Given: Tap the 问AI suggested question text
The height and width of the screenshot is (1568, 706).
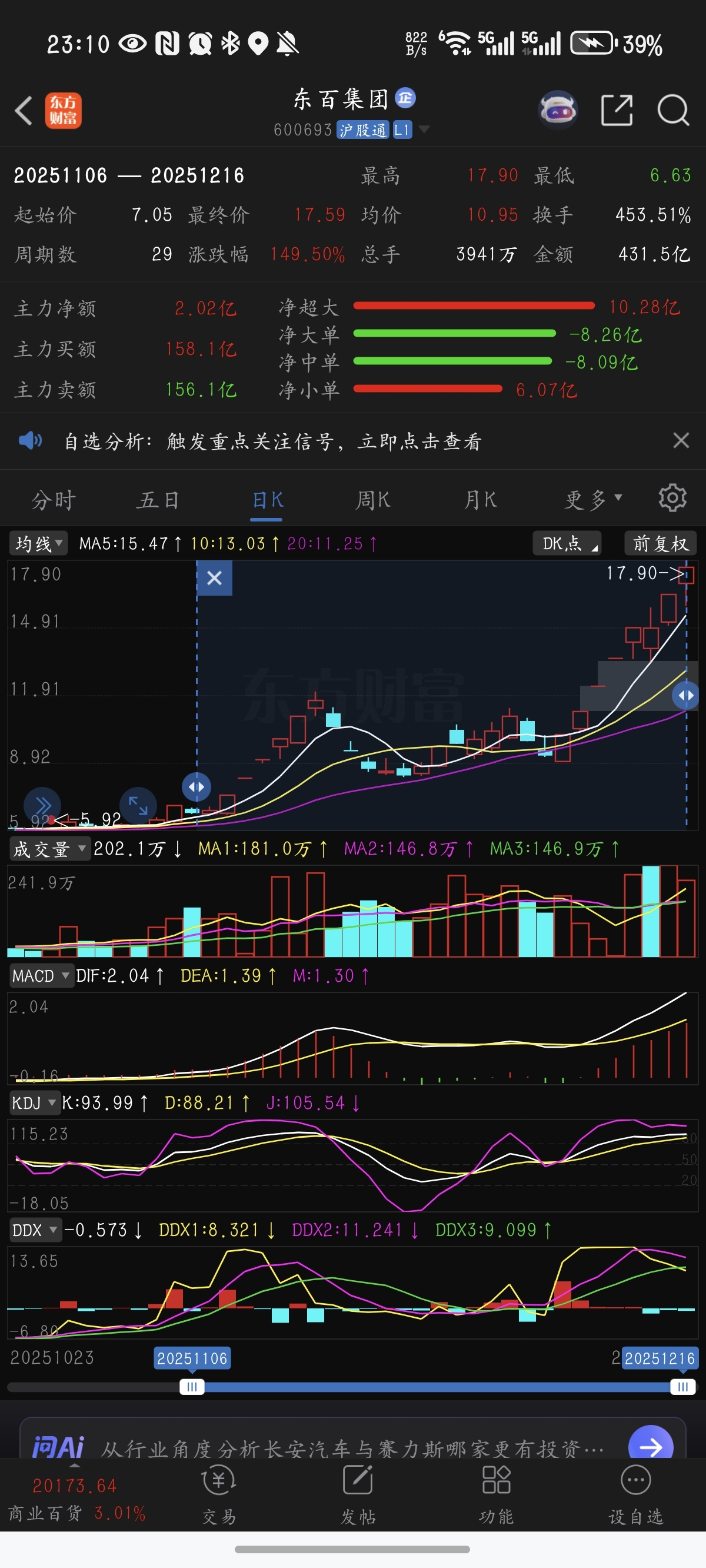Looking at the screenshot, I should tap(352, 1449).
